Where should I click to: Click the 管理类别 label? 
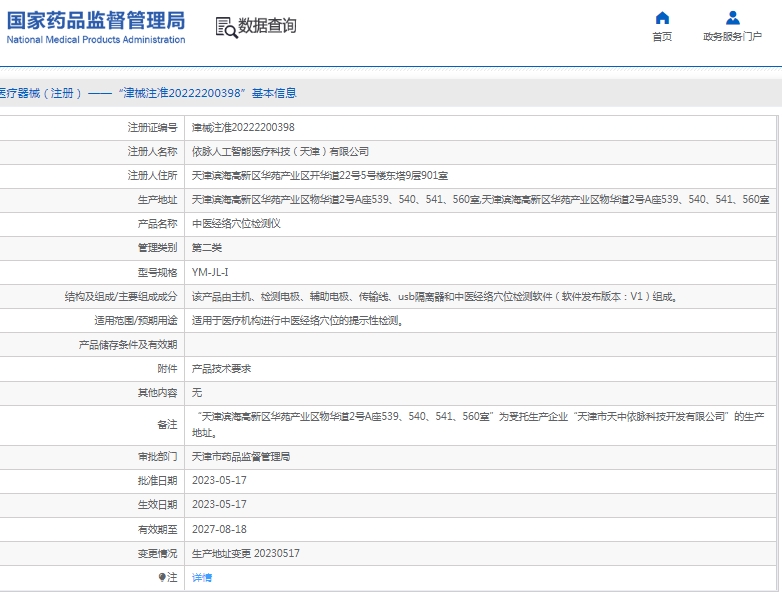pos(158,248)
